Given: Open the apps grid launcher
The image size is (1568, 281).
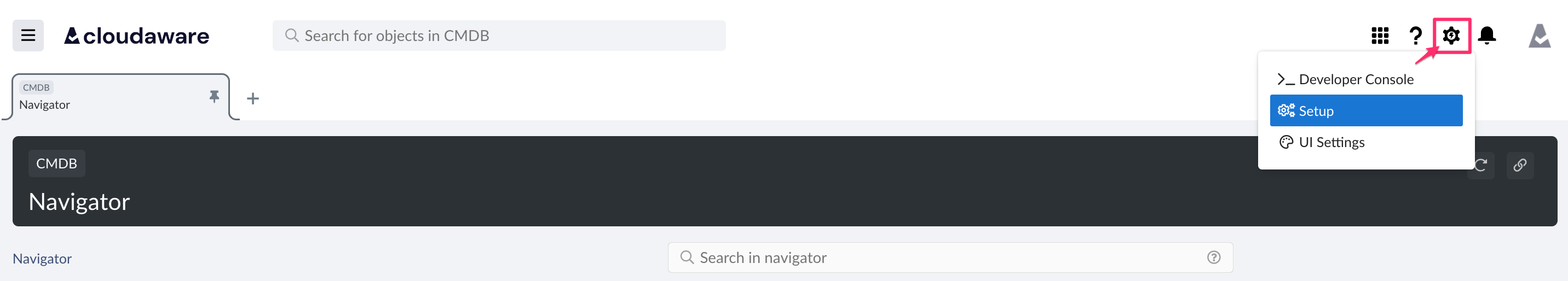Looking at the screenshot, I should [1379, 36].
